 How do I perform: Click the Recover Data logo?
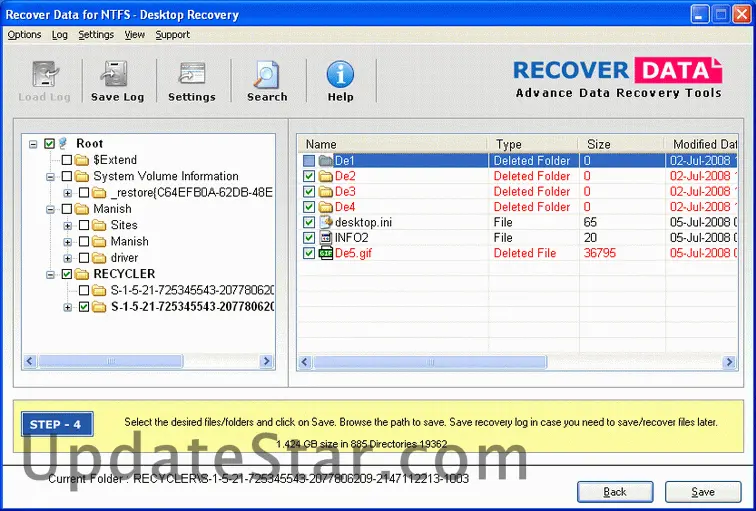[618, 78]
